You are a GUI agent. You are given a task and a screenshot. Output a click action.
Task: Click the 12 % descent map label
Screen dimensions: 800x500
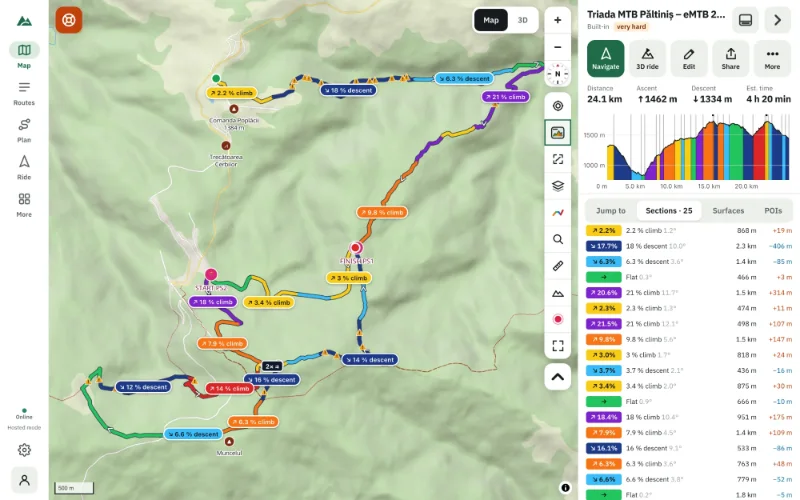tap(143, 387)
